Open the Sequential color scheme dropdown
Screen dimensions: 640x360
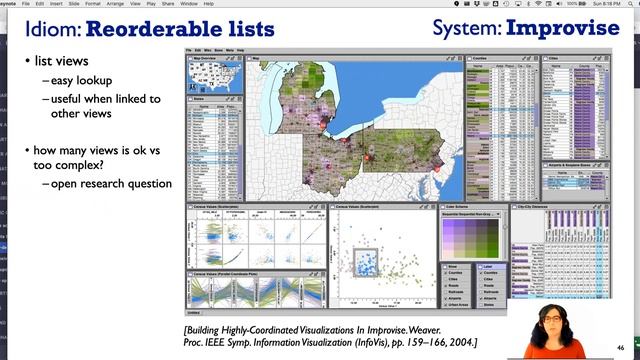click(x=471, y=214)
